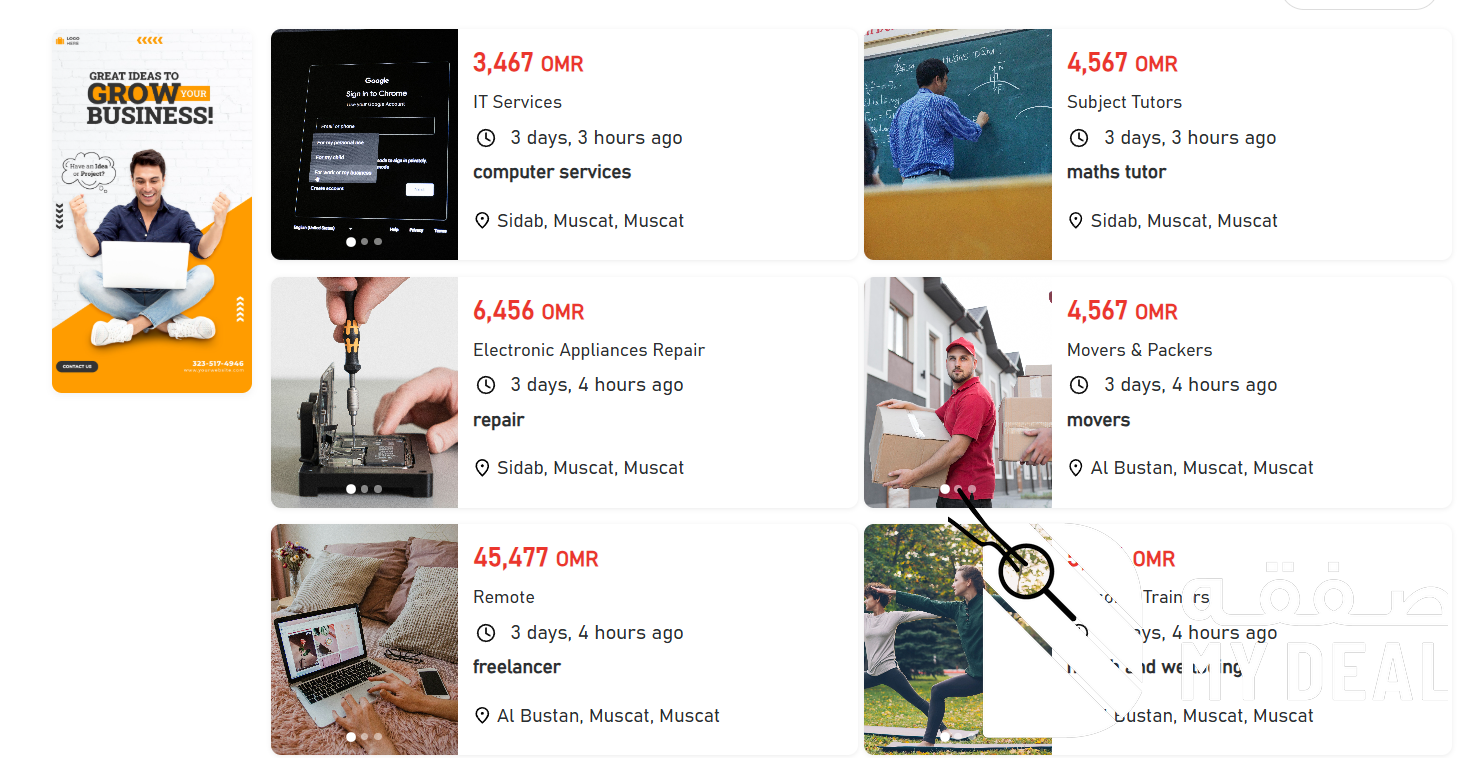
Task: Click location pin icon on computer services listing
Action: (482, 221)
